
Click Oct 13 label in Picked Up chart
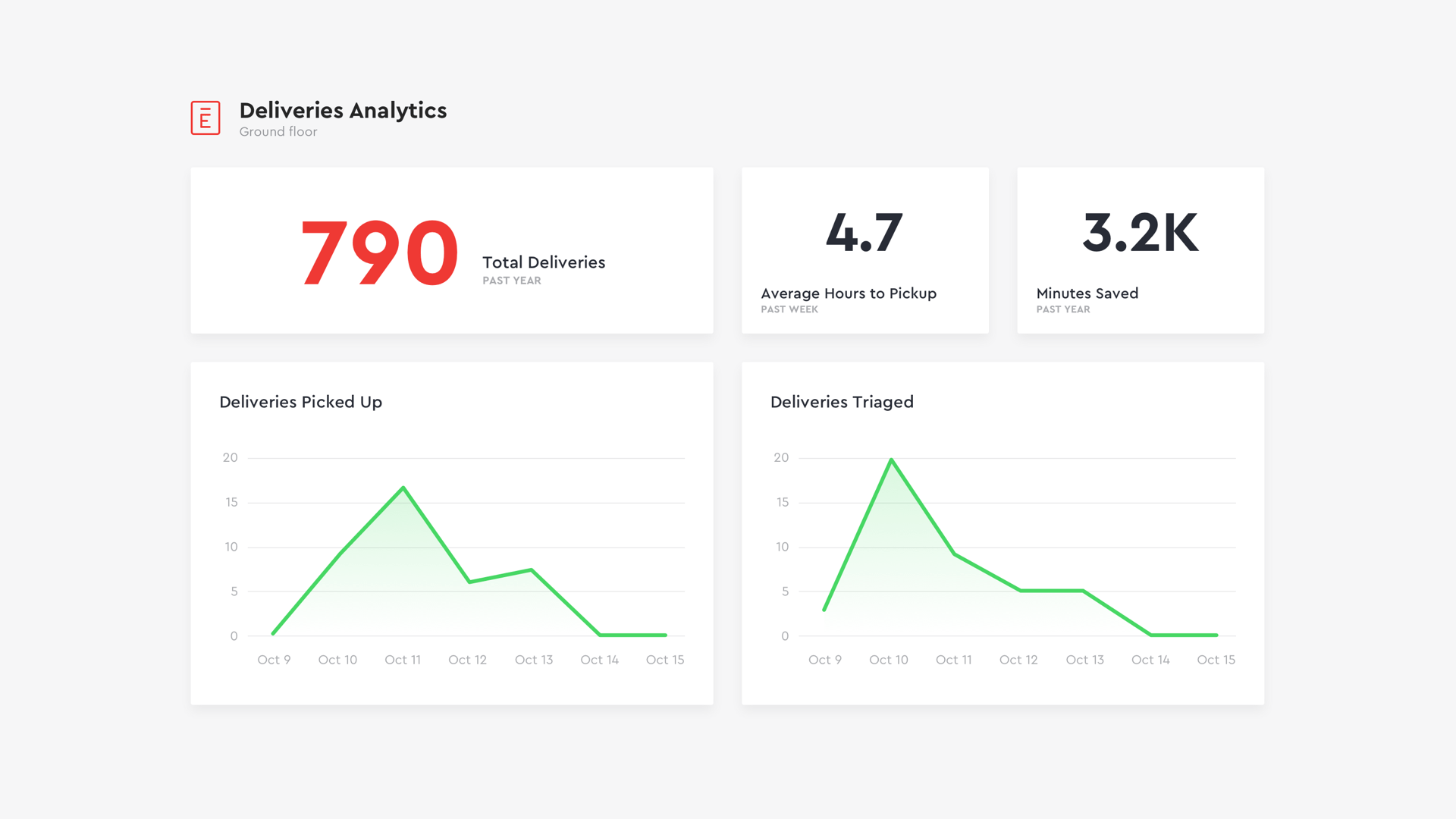[x=534, y=660]
